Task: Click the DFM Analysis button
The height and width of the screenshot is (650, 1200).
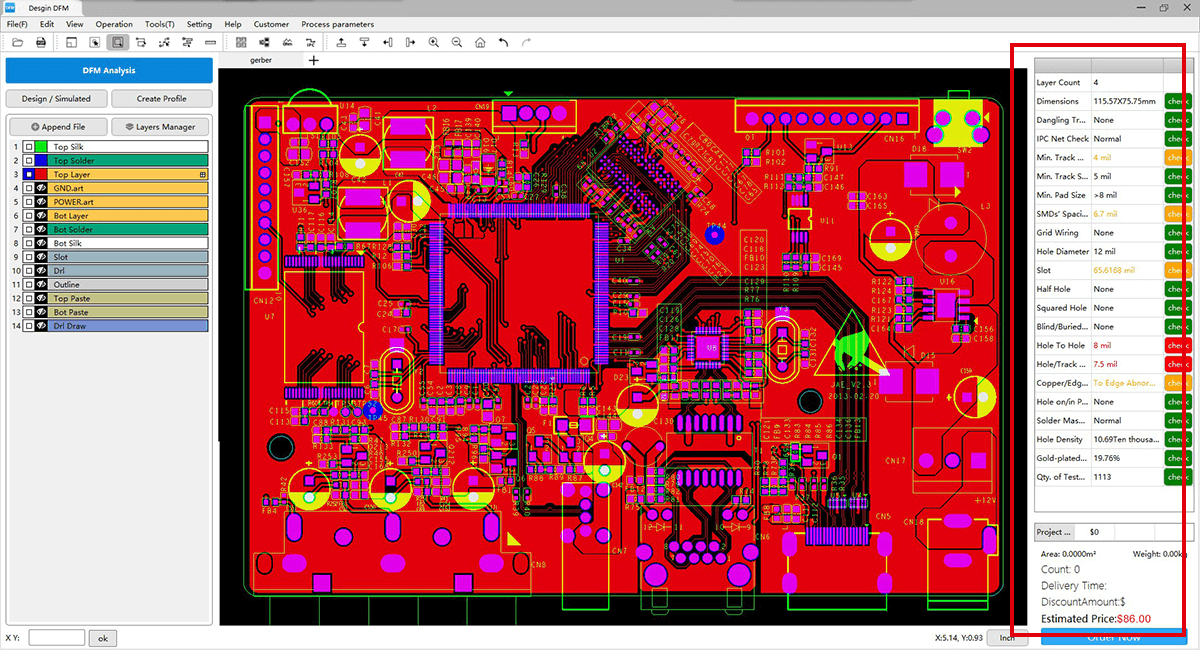Action: [x=109, y=71]
